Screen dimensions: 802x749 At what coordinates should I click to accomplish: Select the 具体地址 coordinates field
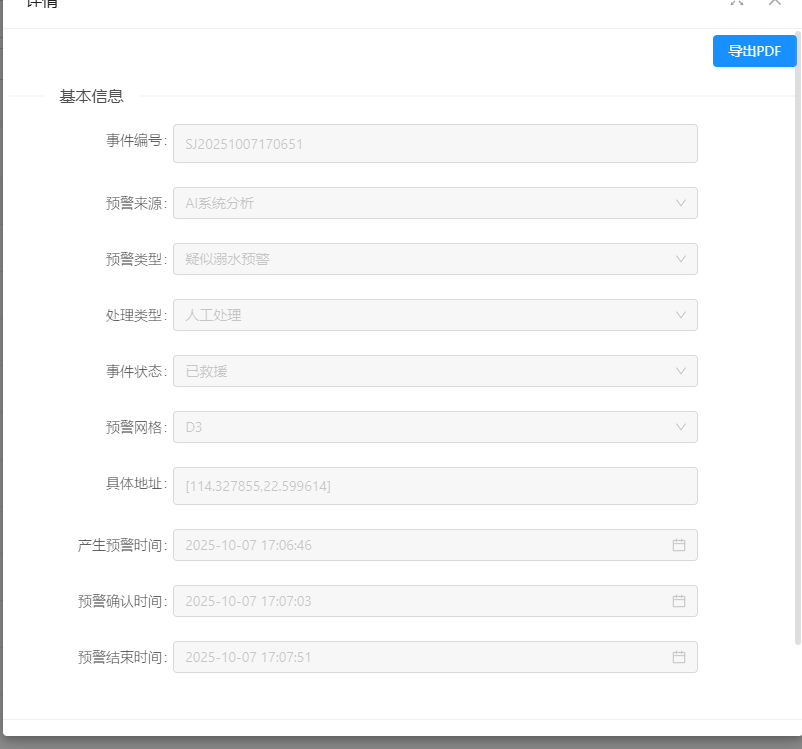(x=435, y=486)
